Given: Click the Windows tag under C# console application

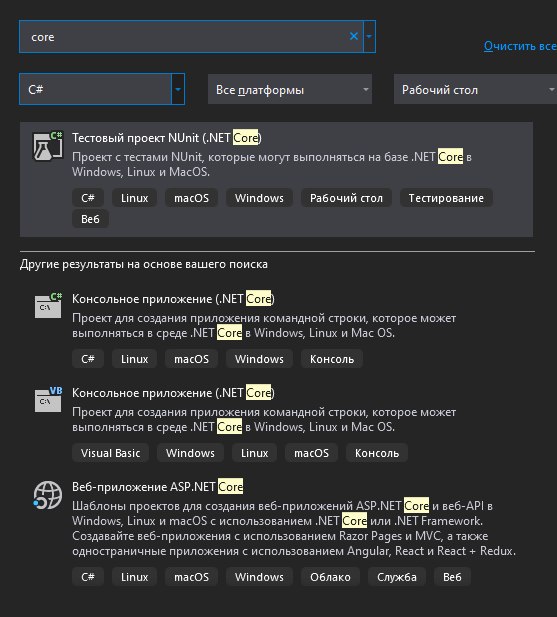Looking at the screenshot, I should coord(259,359).
